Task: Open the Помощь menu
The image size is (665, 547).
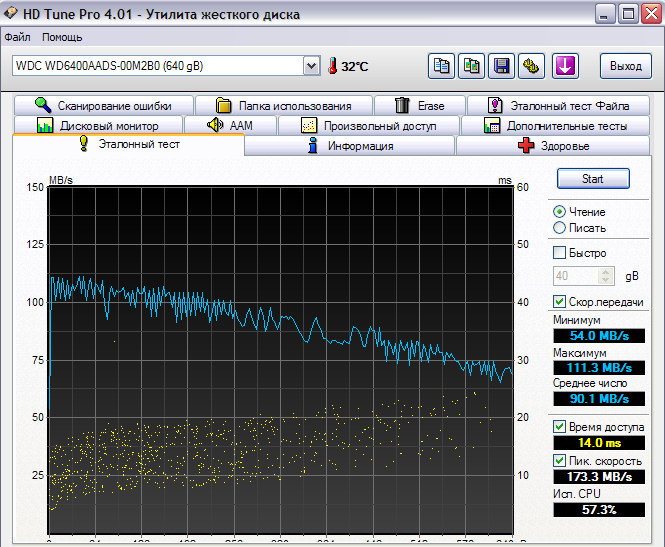Action: point(62,37)
